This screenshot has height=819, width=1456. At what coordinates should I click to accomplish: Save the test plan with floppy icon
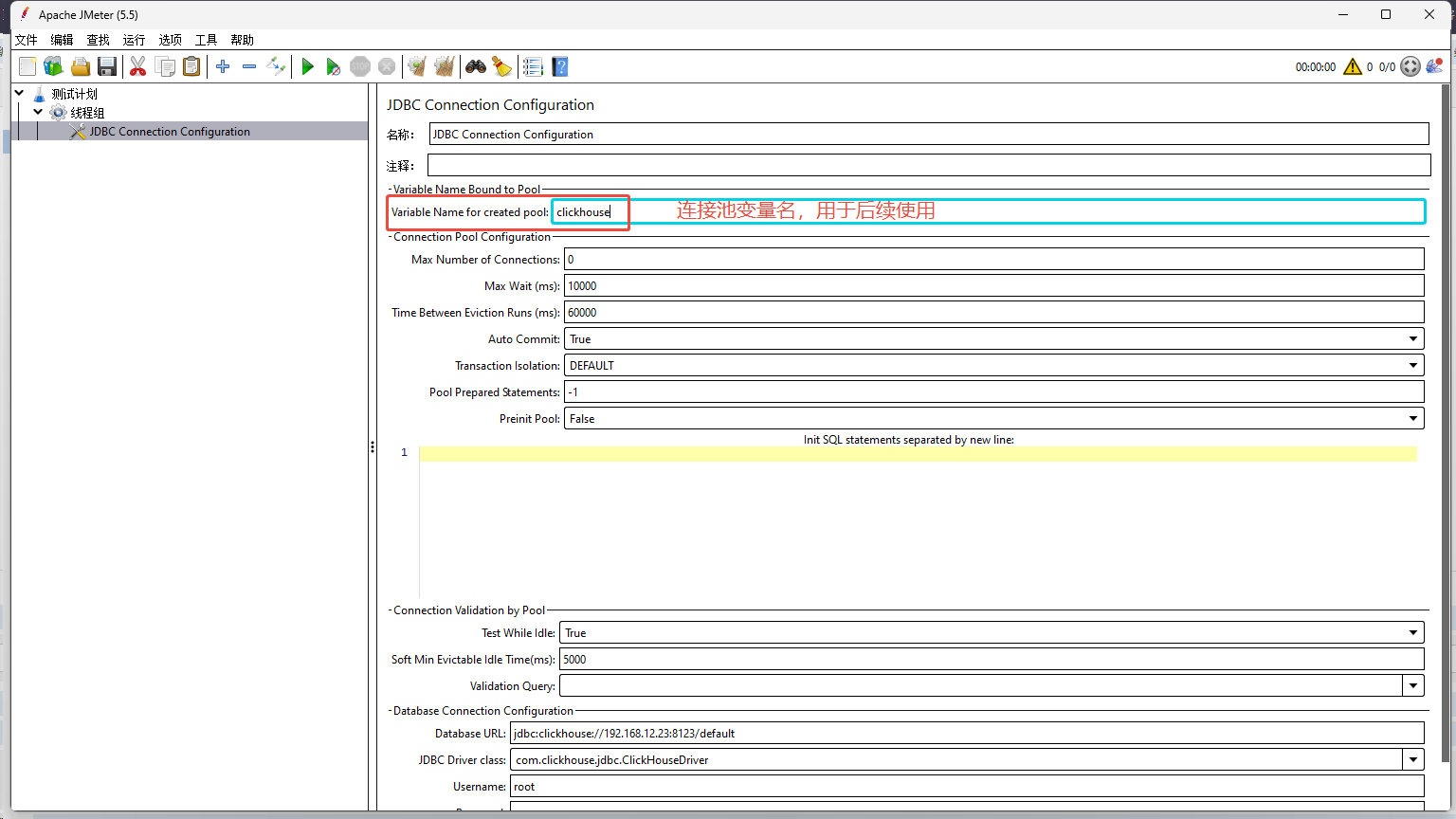tap(107, 66)
